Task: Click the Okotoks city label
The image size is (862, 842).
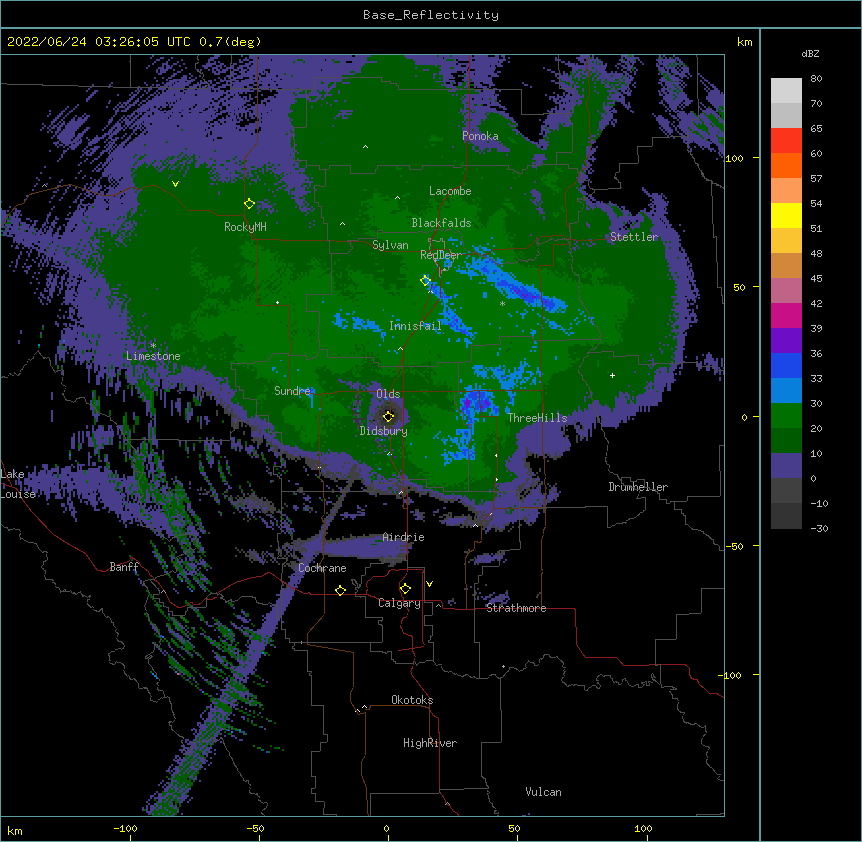Action: coord(412,700)
